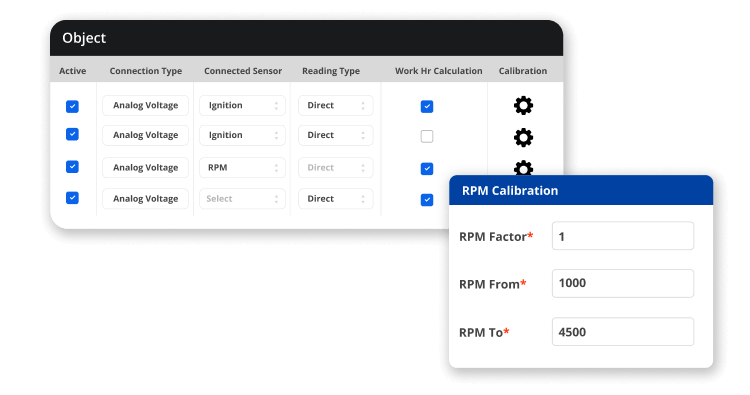Click the RPM From label

coord(493,284)
